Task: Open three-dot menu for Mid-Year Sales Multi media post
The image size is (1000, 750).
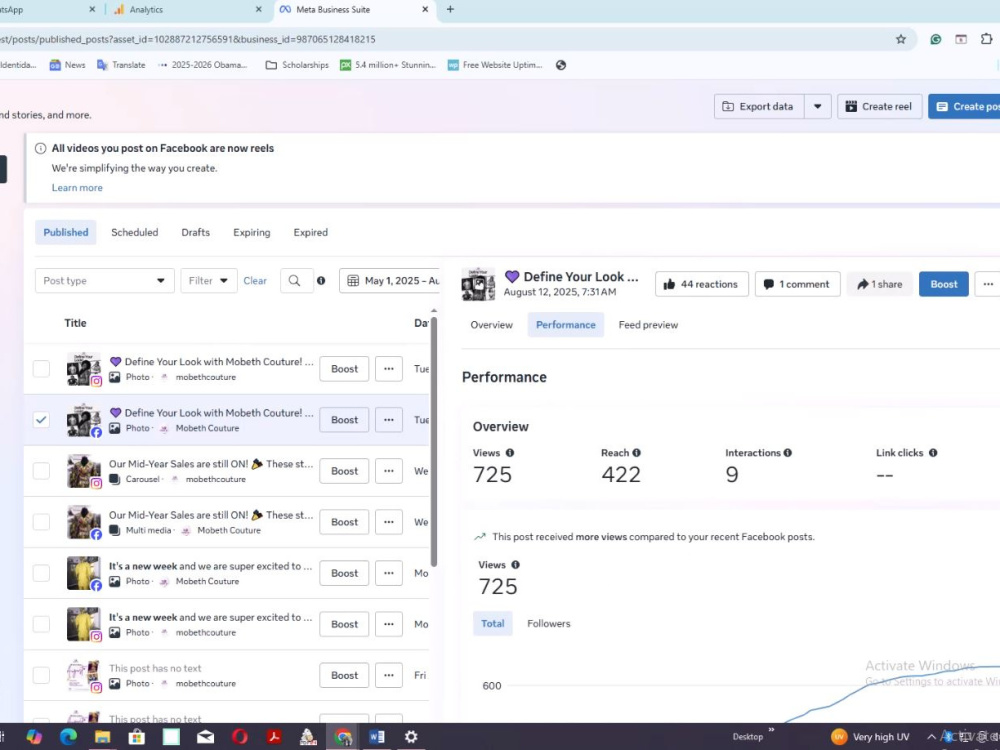Action: 389,522
